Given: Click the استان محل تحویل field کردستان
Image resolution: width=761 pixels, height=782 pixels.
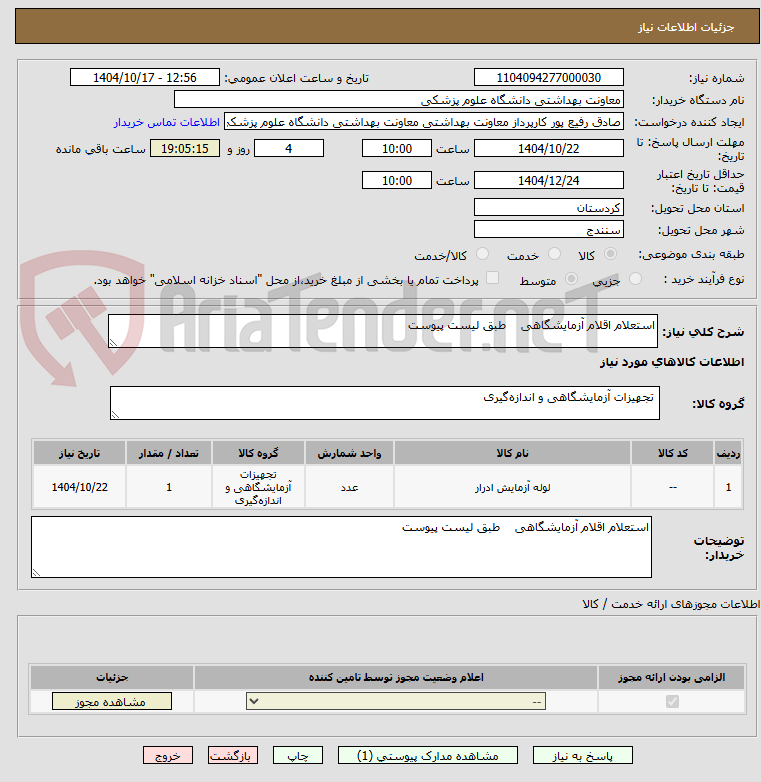Looking at the screenshot, I should 549,207.
